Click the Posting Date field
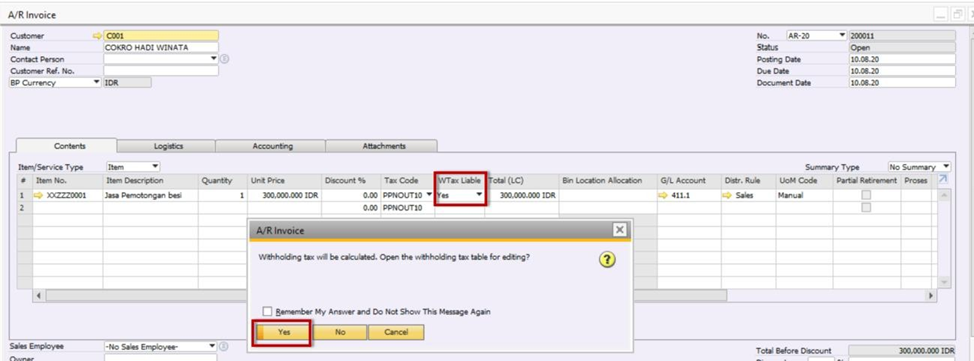This screenshot has width=974, height=361. pyautogui.click(x=902, y=59)
